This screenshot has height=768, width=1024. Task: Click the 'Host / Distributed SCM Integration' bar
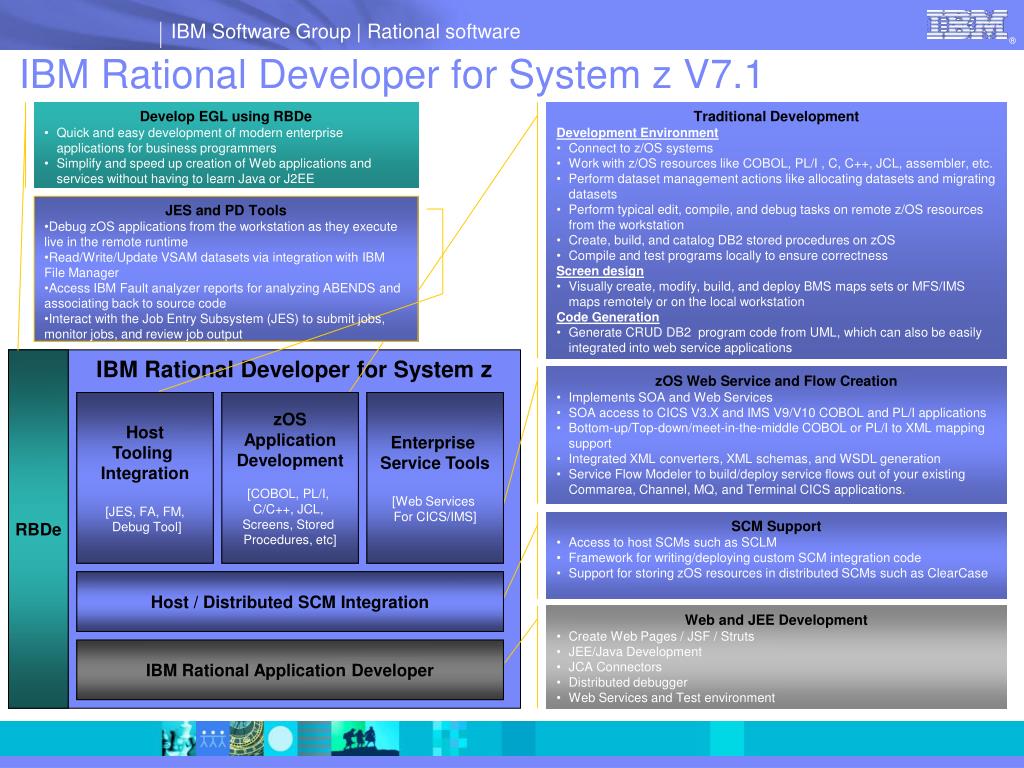[x=290, y=601]
